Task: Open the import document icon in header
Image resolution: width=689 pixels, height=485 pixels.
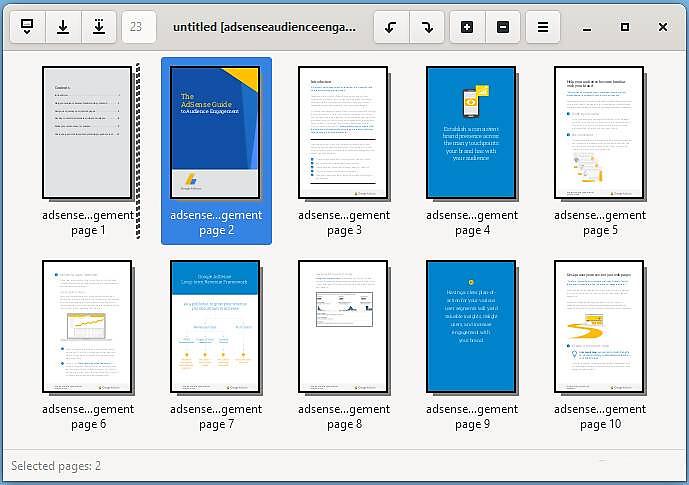Action: (27, 27)
